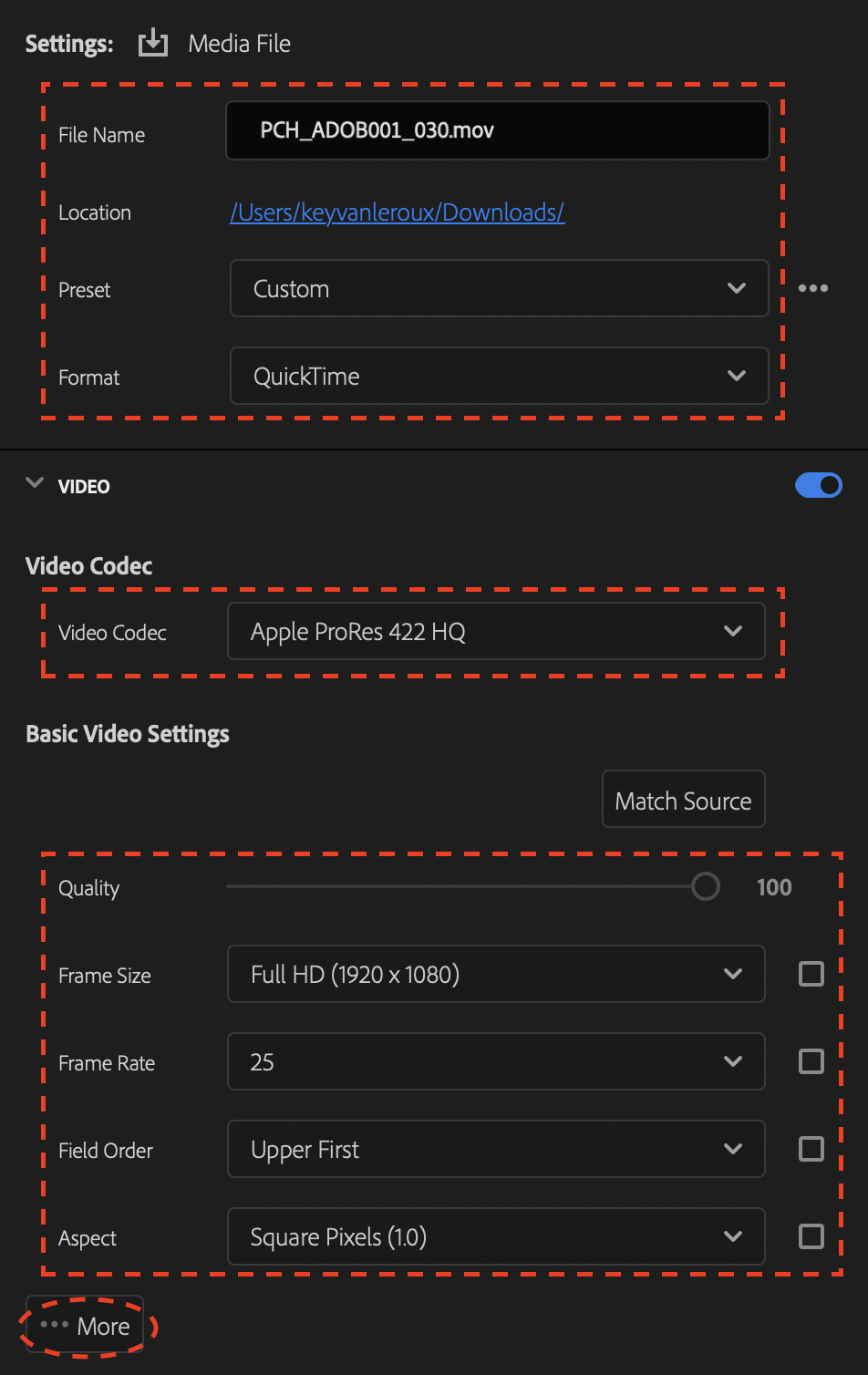Select the File Name input field
Viewport: 868px width, 1375px height.
coord(497,130)
